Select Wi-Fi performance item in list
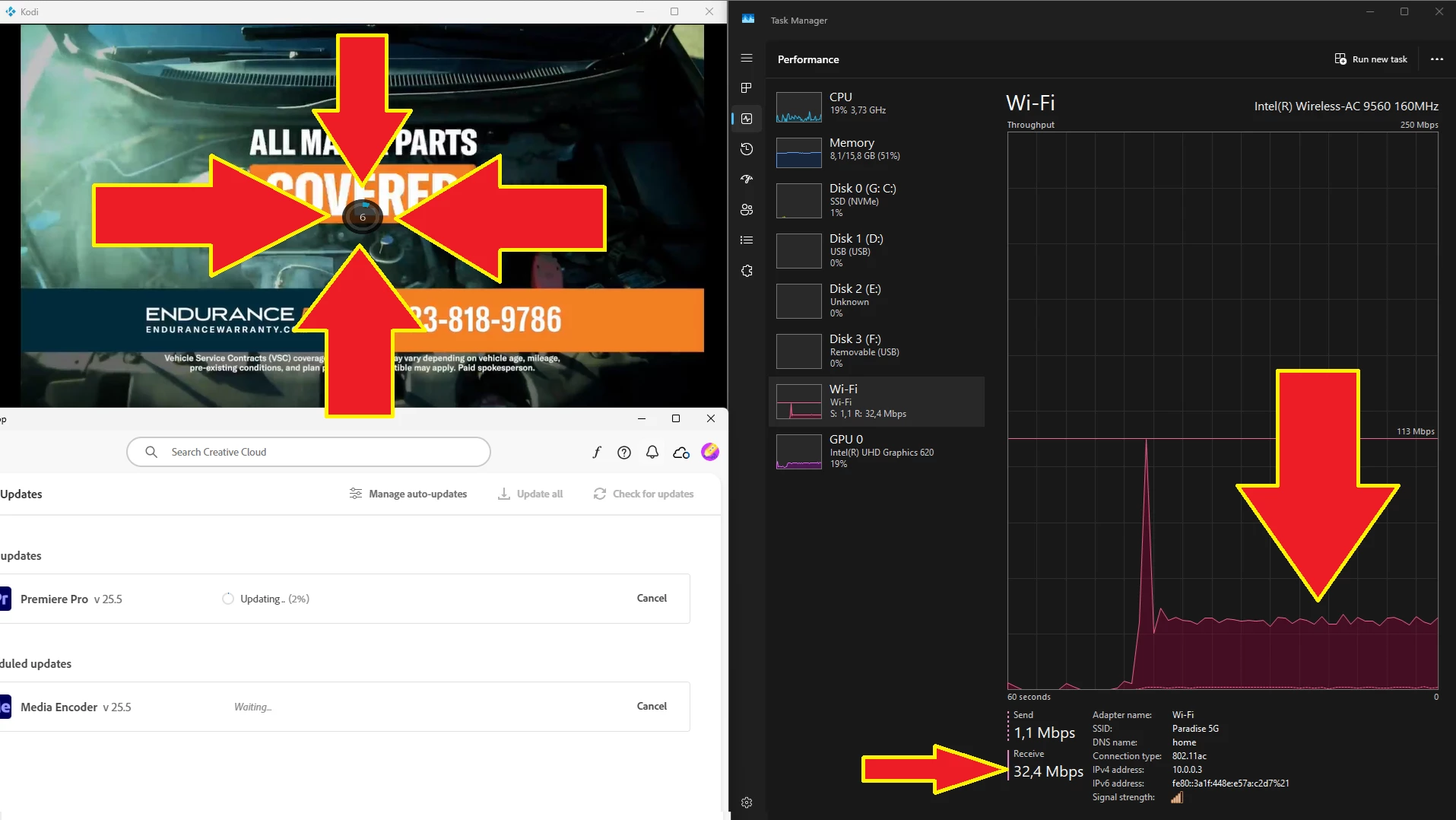 [x=876, y=402]
